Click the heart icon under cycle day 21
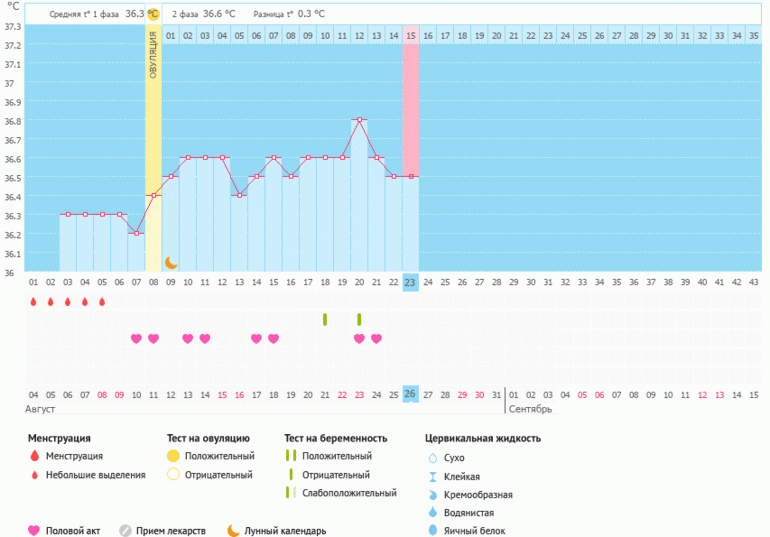The width and height of the screenshot is (770, 537). [376, 339]
